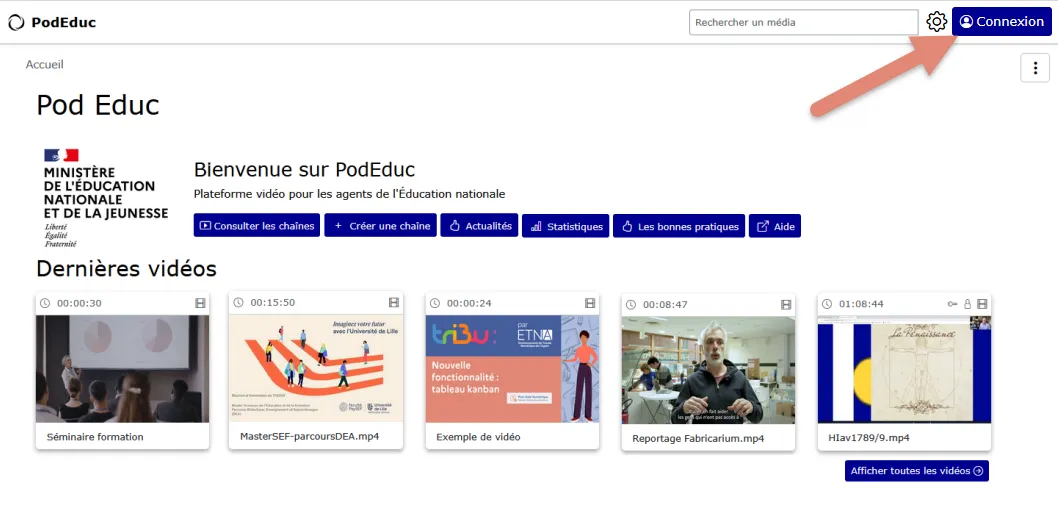The width and height of the screenshot is (1058, 511).
Task: Click the 01:08:44 duration text
Action: pos(861,304)
